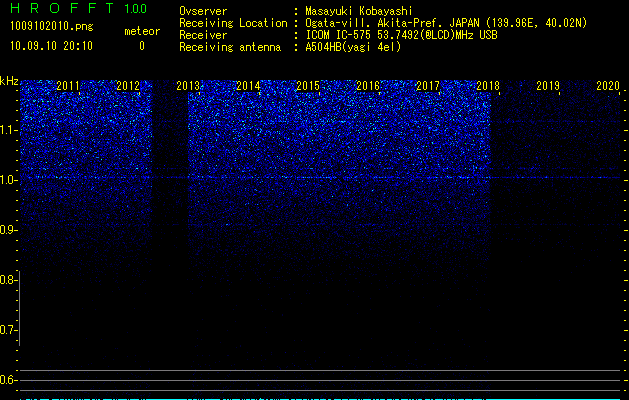Click the 2017 time marker
629x400 pixels.
click(x=428, y=86)
